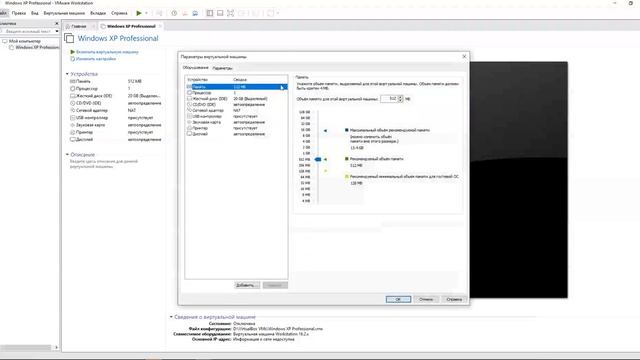Viewport: 640px width, 360px height.
Task: Select the Windows XP Professional tab
Action: (x=131, y=26)
